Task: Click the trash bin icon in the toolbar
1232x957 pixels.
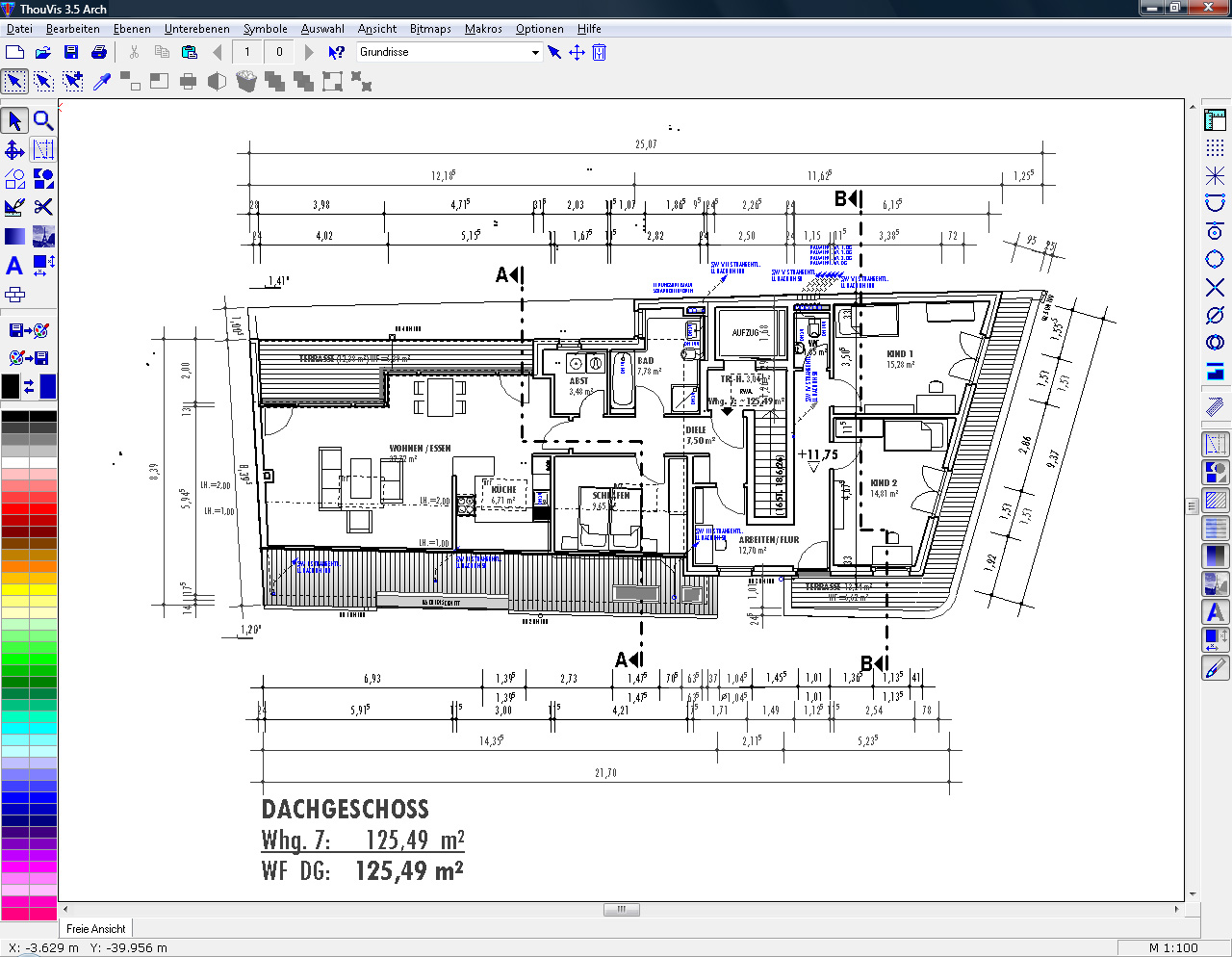Action: [x=246, y=82]
